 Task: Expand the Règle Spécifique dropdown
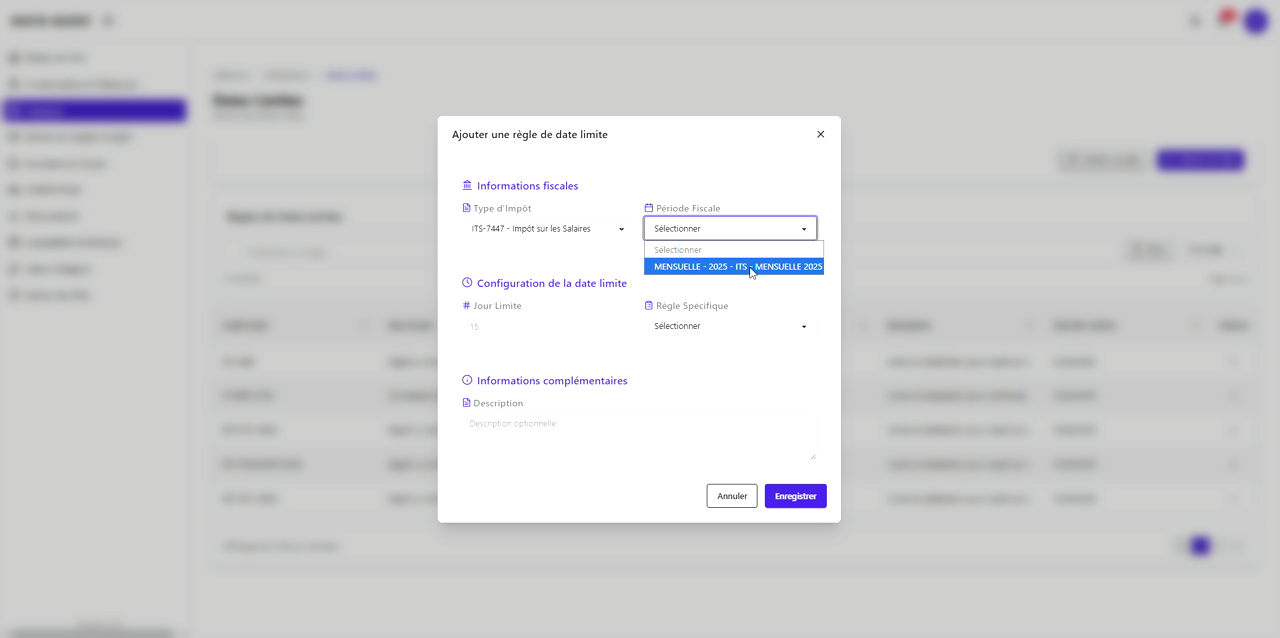tap(730, 326)
